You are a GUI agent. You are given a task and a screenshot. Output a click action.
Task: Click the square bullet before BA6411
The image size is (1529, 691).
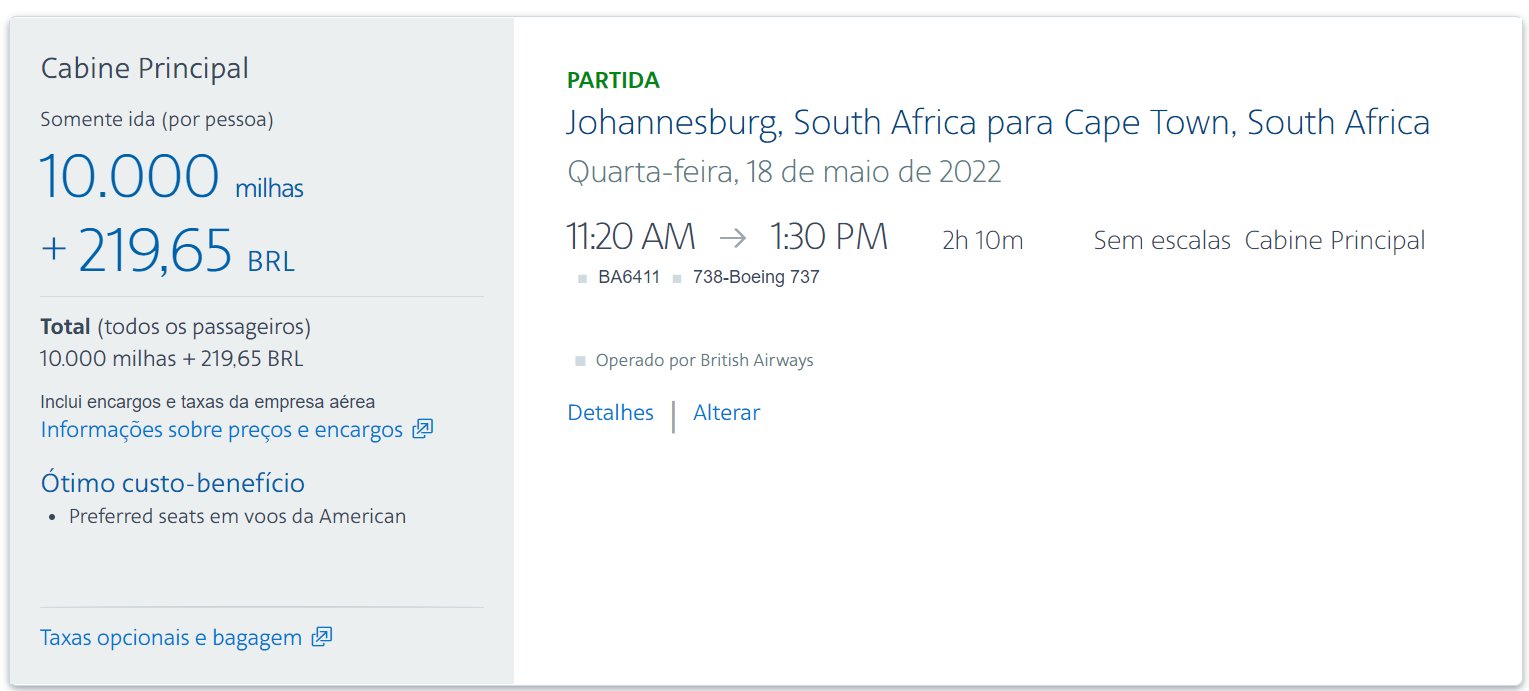click(583, 279)
